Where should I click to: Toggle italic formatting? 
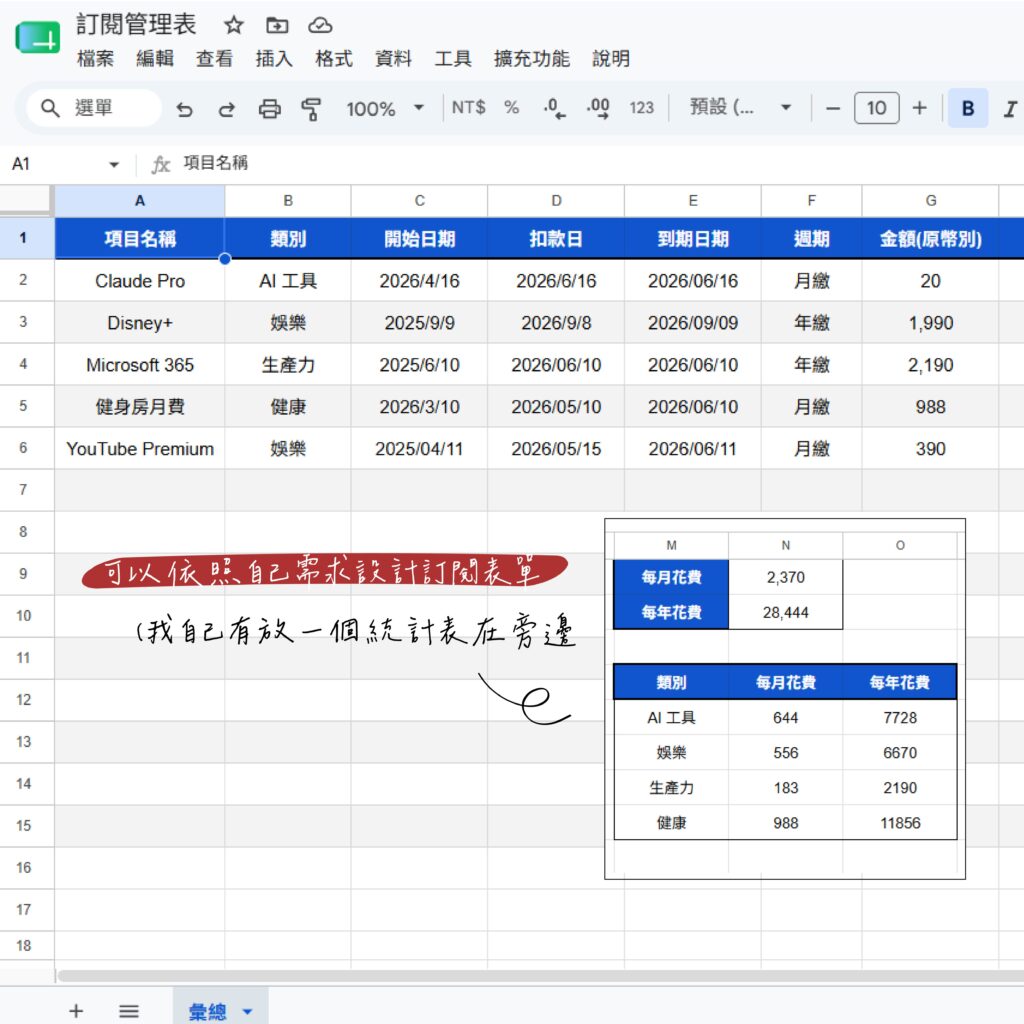[1010, 108]
